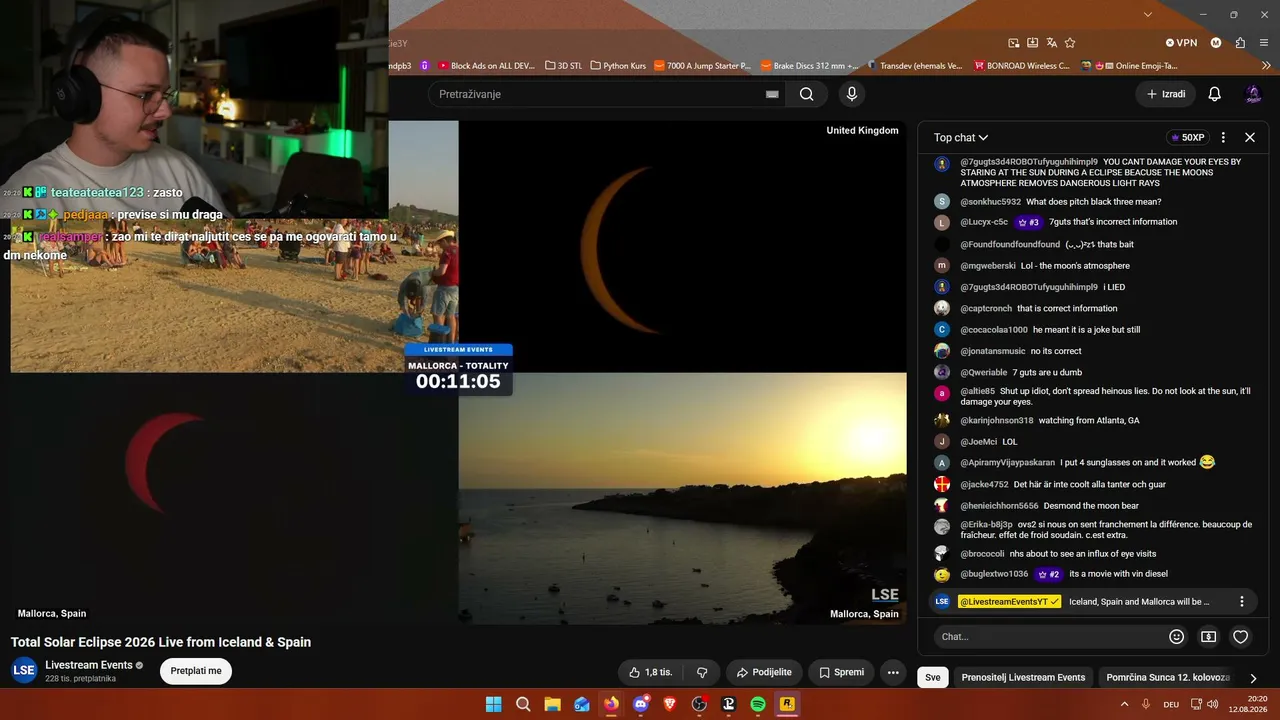The width and height of the screenshot is (1280, 720).
Task: Open Spotify from the taskbar
Action: [758, 704]
